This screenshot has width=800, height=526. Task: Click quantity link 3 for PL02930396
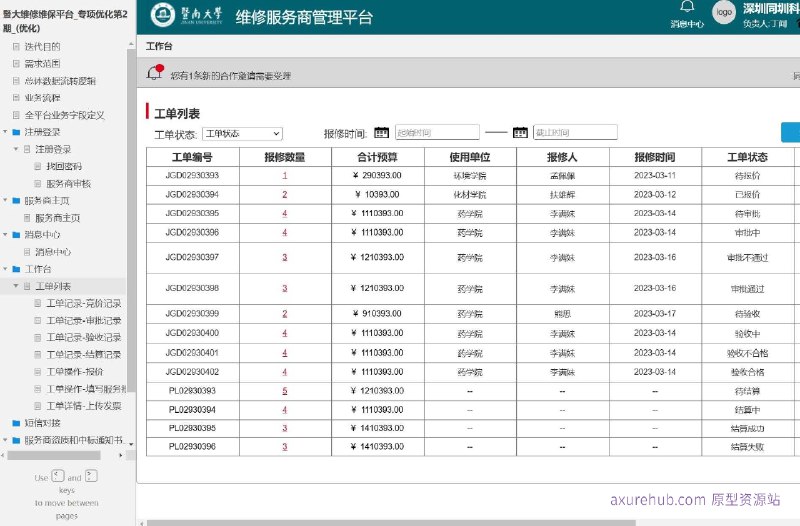pyautogui.click(x=285, y=447)
